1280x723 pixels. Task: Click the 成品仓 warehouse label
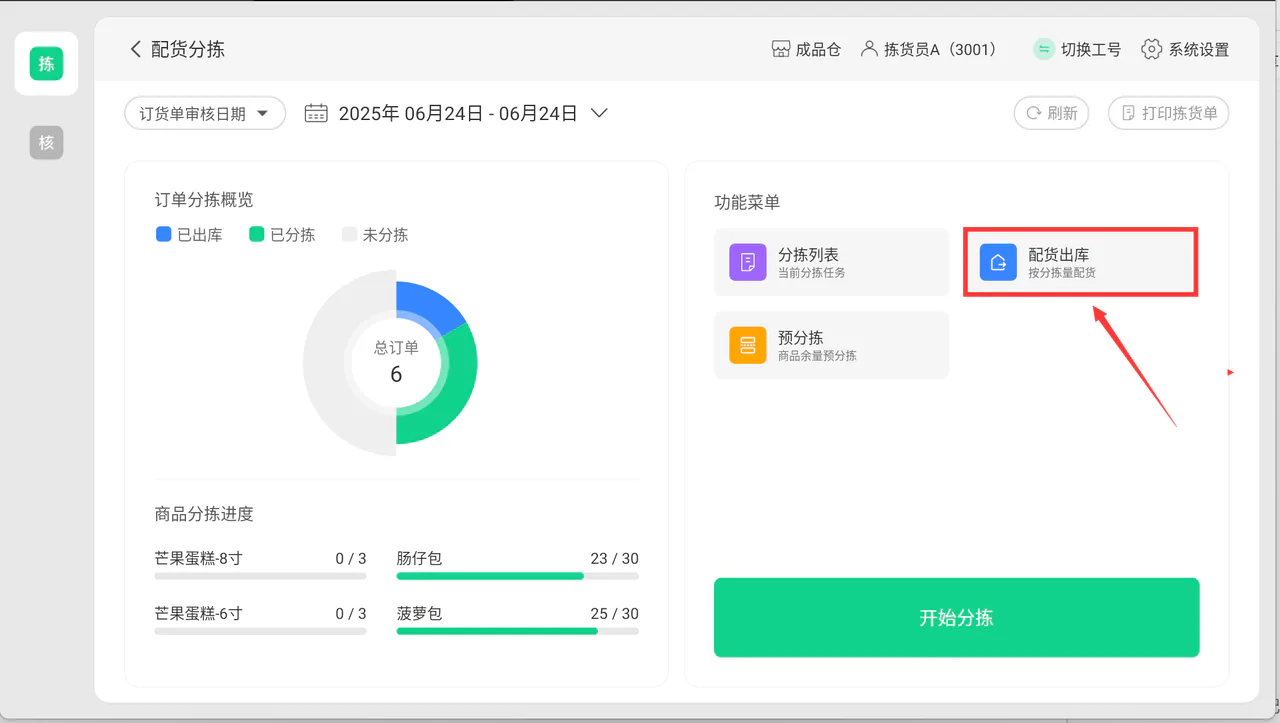[818, 49]
